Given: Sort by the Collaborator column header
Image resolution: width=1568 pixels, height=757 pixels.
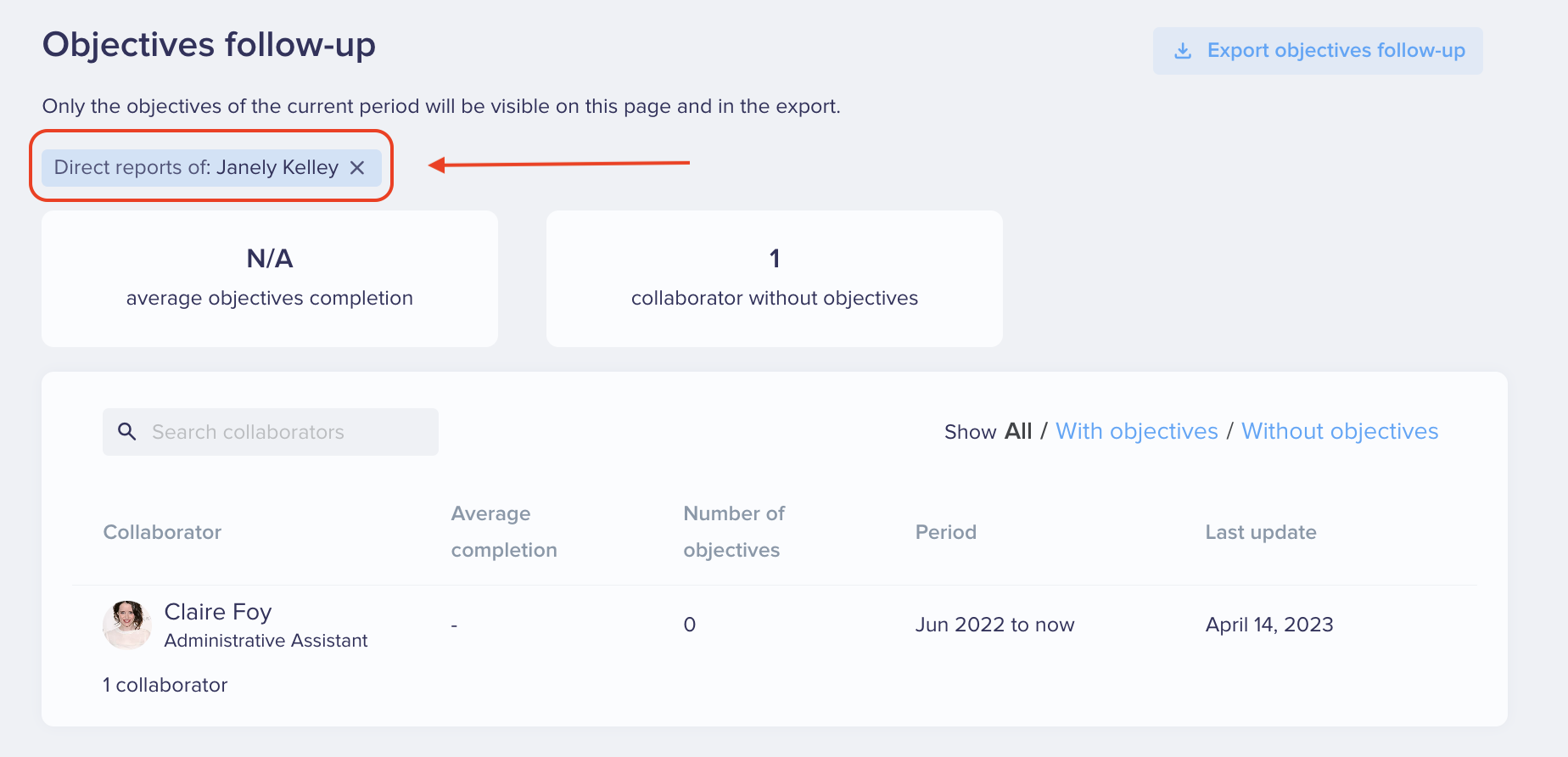Looking at the screenshot, I should click(162, 532).
